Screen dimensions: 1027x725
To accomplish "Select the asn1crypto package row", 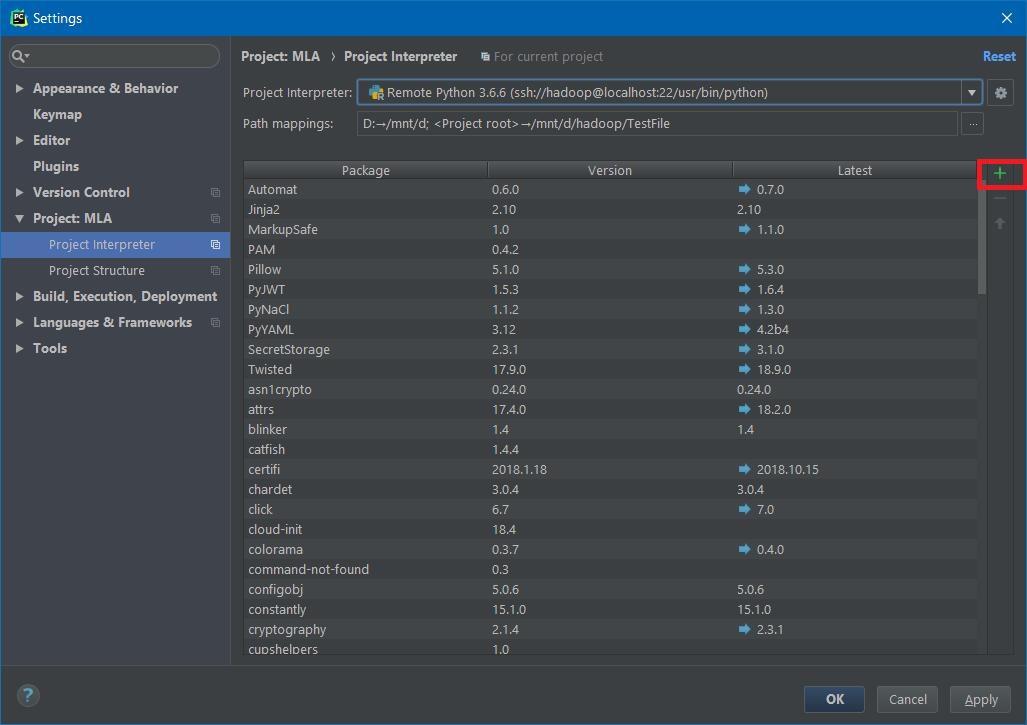I will (610, 389).
